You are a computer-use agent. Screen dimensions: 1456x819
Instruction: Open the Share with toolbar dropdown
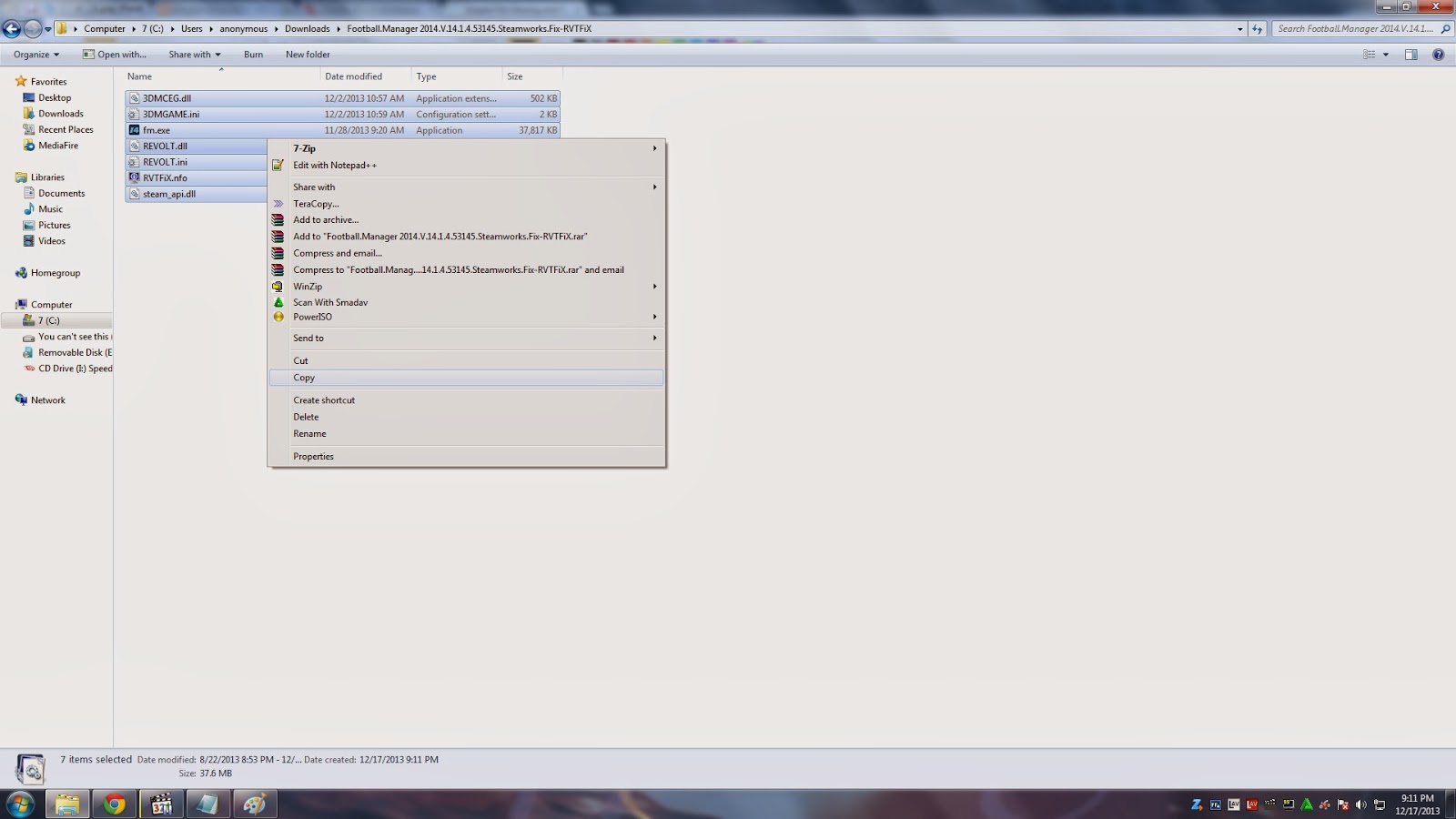pyautogui.click(x=195, y=55)
